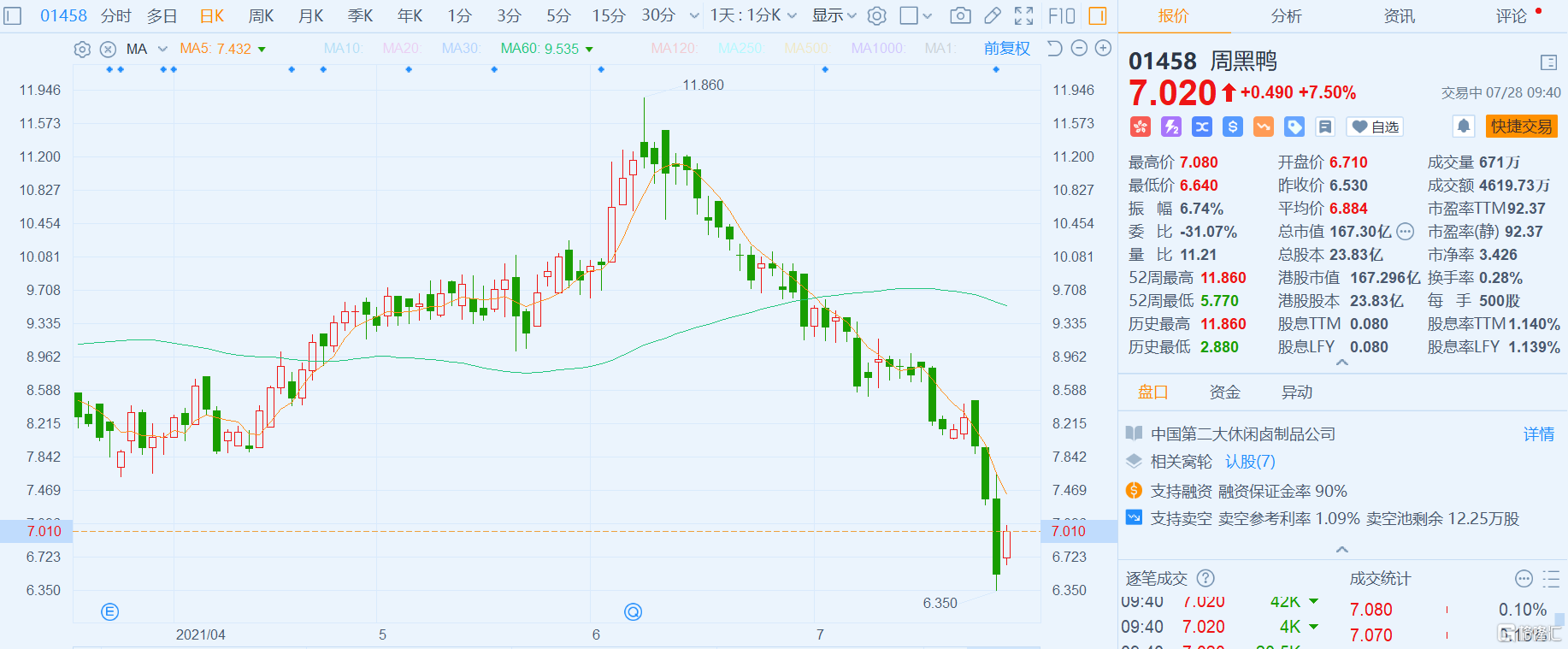1568x649 pixels.
Task: Open the 资金 capital flow tab
Action: tap(1224, 392)
